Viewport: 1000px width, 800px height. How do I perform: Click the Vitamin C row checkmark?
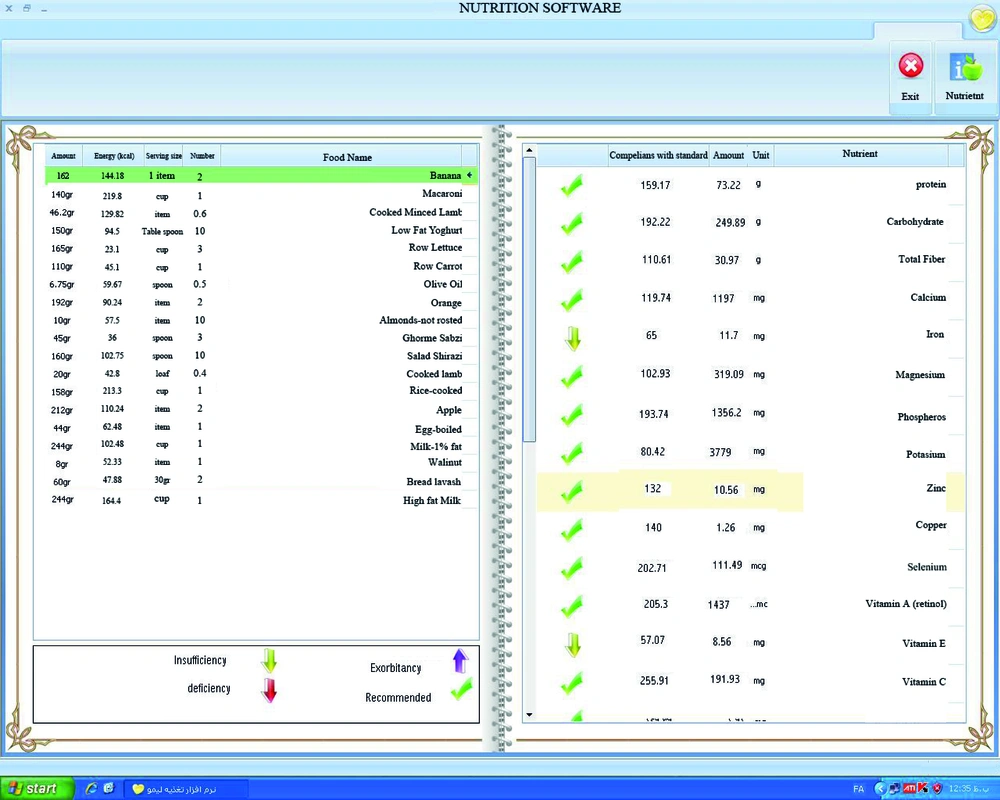pos(572,683)
